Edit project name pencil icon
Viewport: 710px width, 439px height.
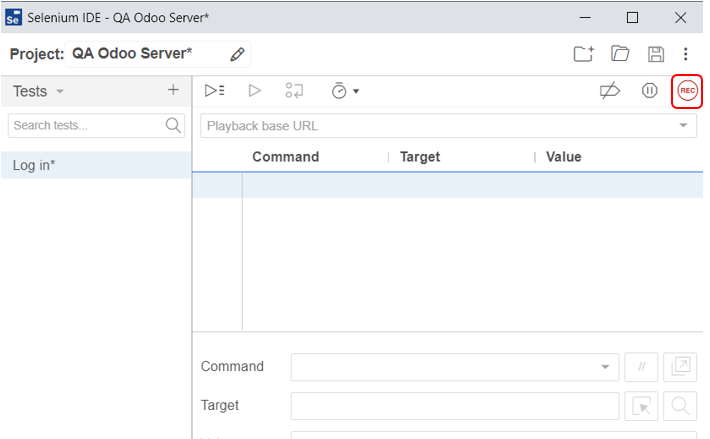click(x=237, y=54)
